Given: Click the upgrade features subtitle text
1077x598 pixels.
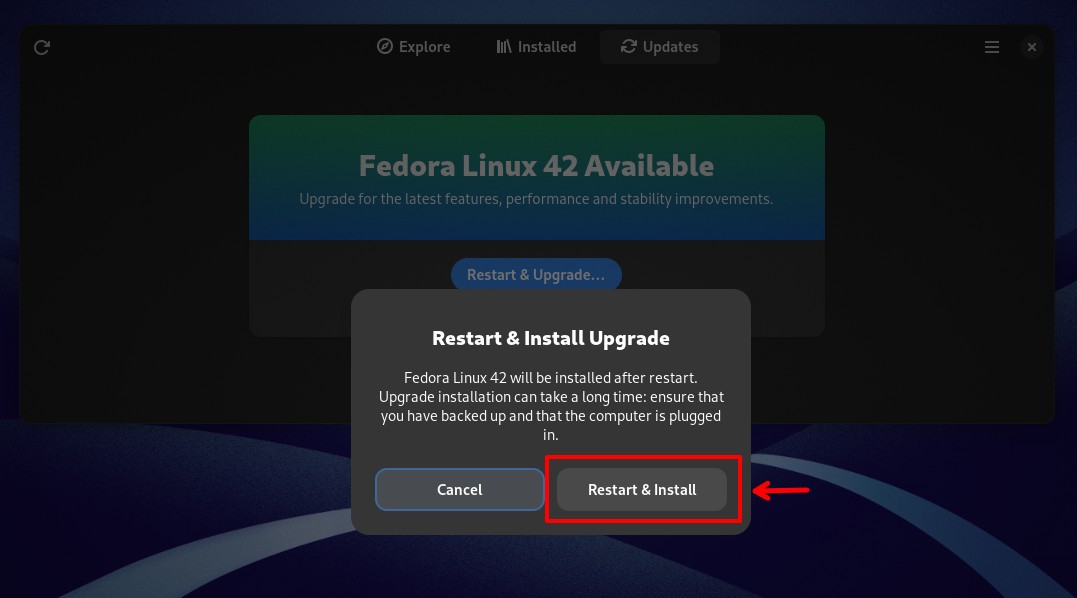Looking at the screenshot, I should tap(536, 199).
